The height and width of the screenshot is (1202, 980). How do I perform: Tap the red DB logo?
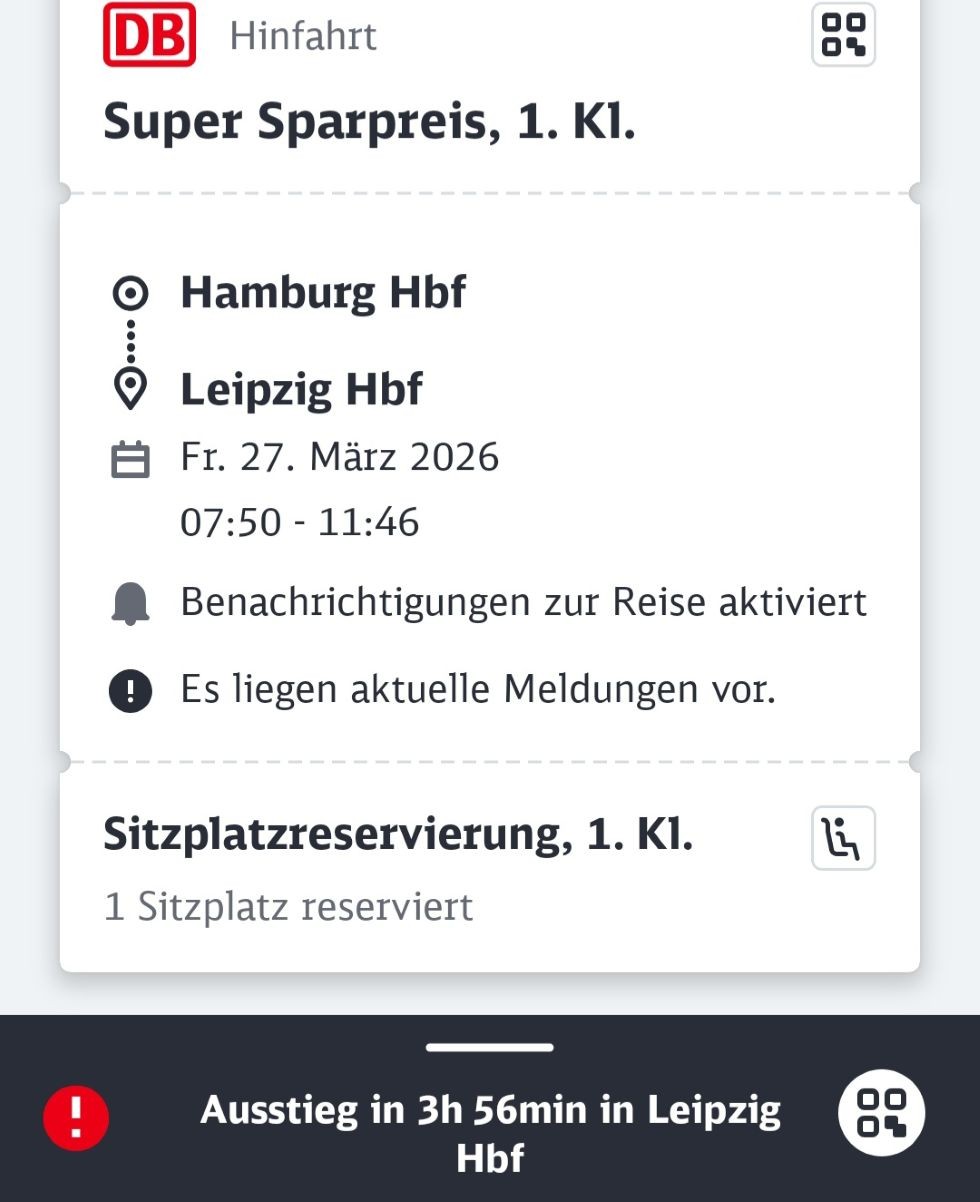[x=149, y=35]
